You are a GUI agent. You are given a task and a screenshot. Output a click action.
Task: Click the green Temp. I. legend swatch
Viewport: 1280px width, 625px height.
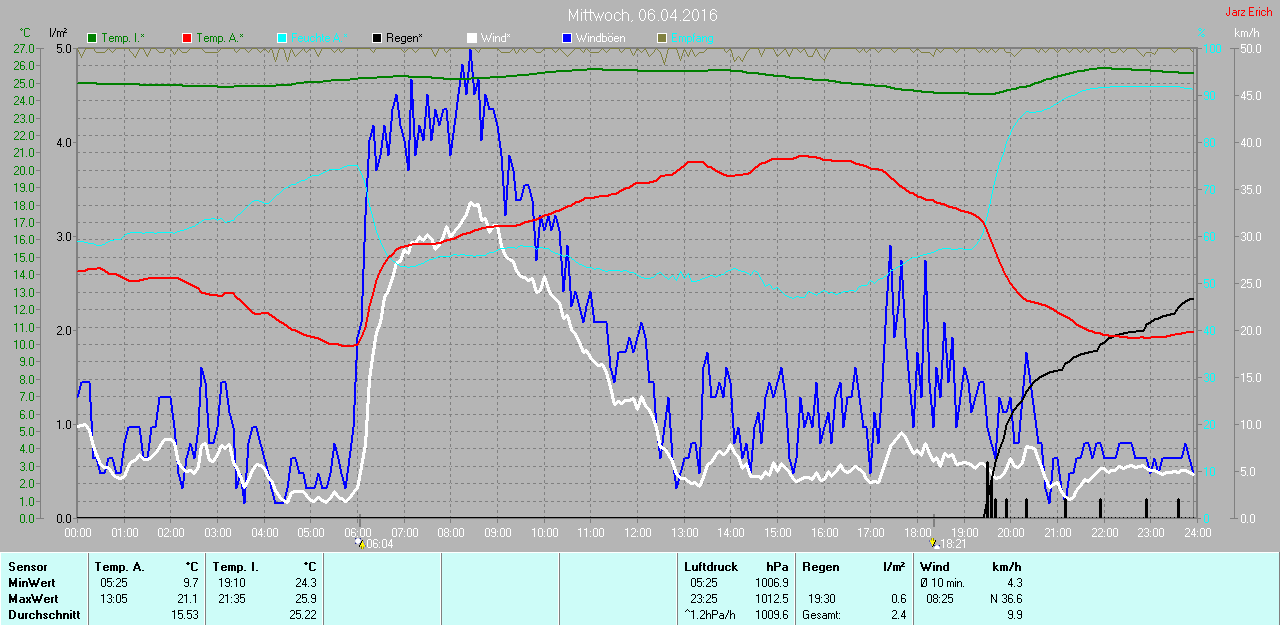pyautogui.click(x=93, y=38)
